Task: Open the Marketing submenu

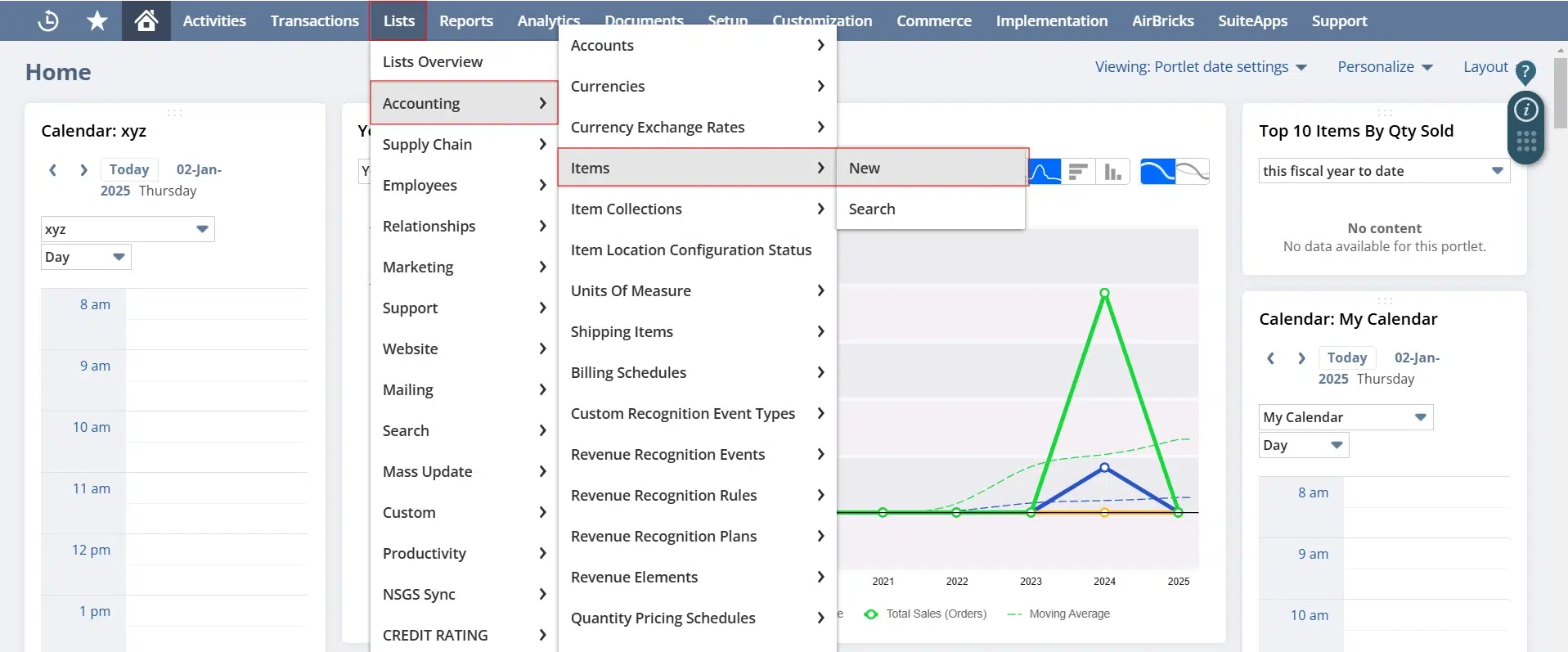Action: coord(464,267)
